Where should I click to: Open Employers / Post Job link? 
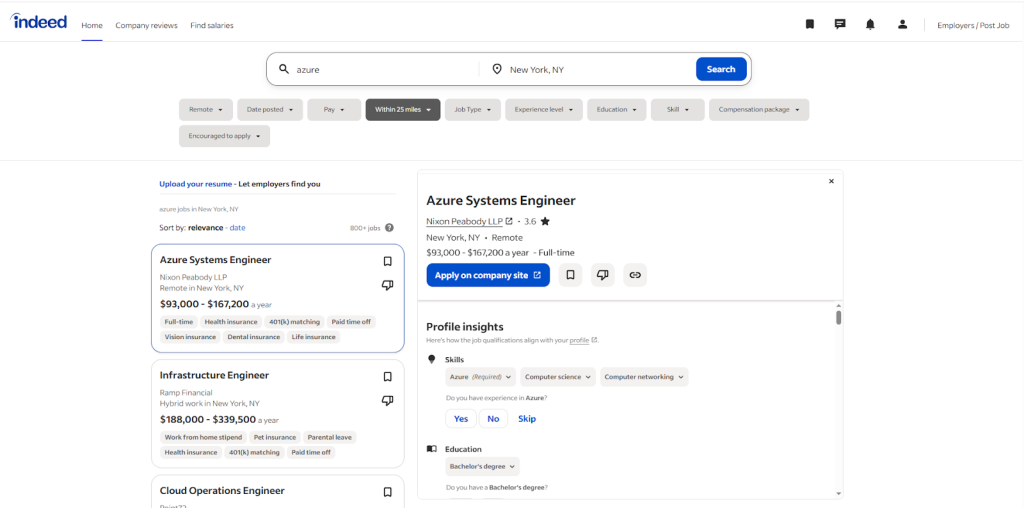coord(973,25)
